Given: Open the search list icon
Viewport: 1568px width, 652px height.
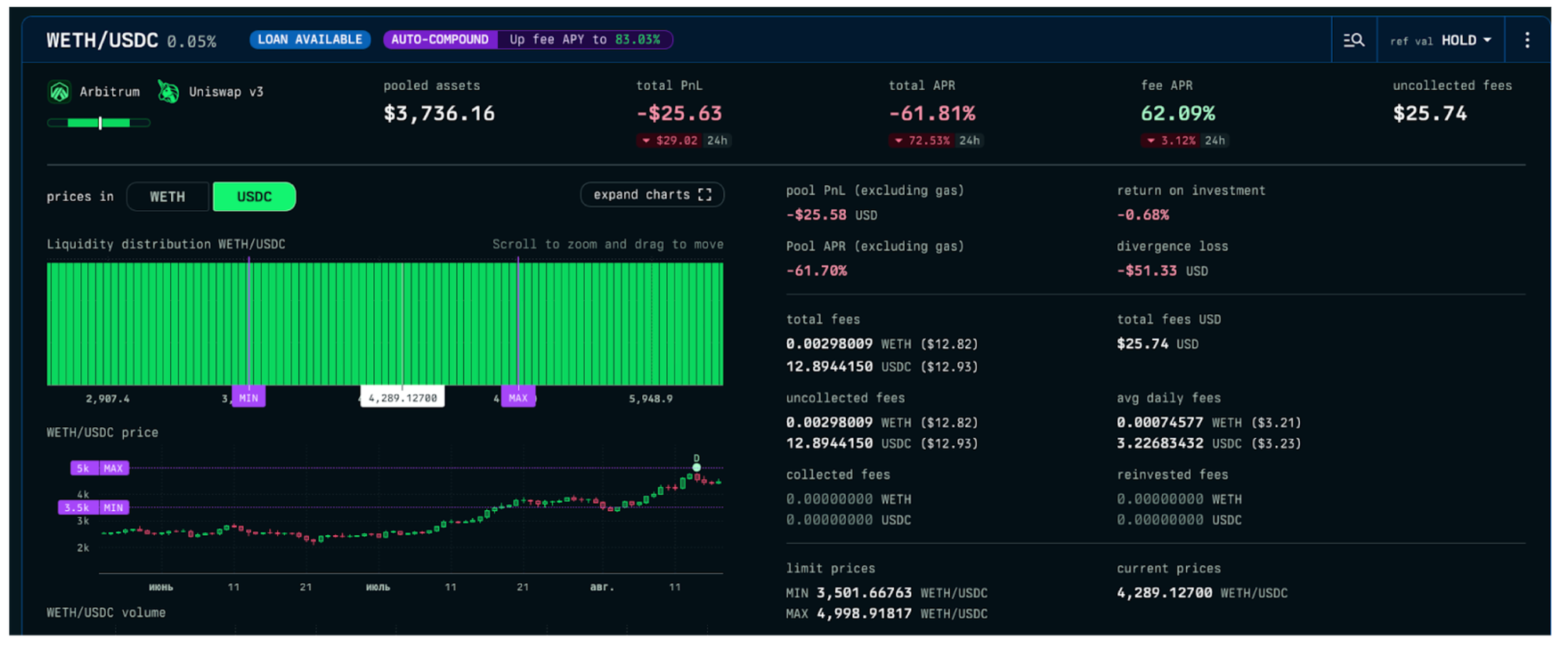Looking at the screenshot, I should tap(1354, 40).
